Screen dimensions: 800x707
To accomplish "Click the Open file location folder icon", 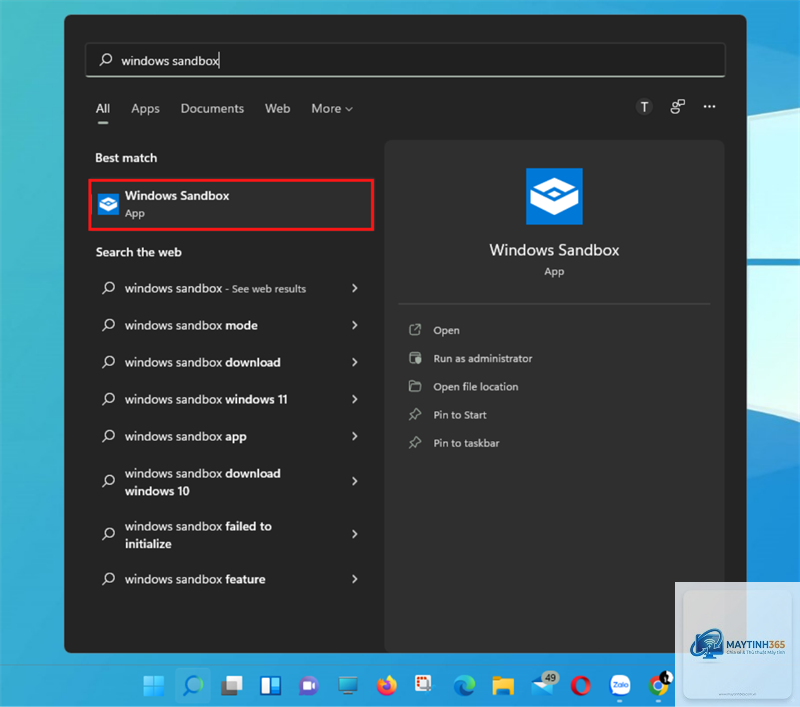I will (x=415, y=386).
